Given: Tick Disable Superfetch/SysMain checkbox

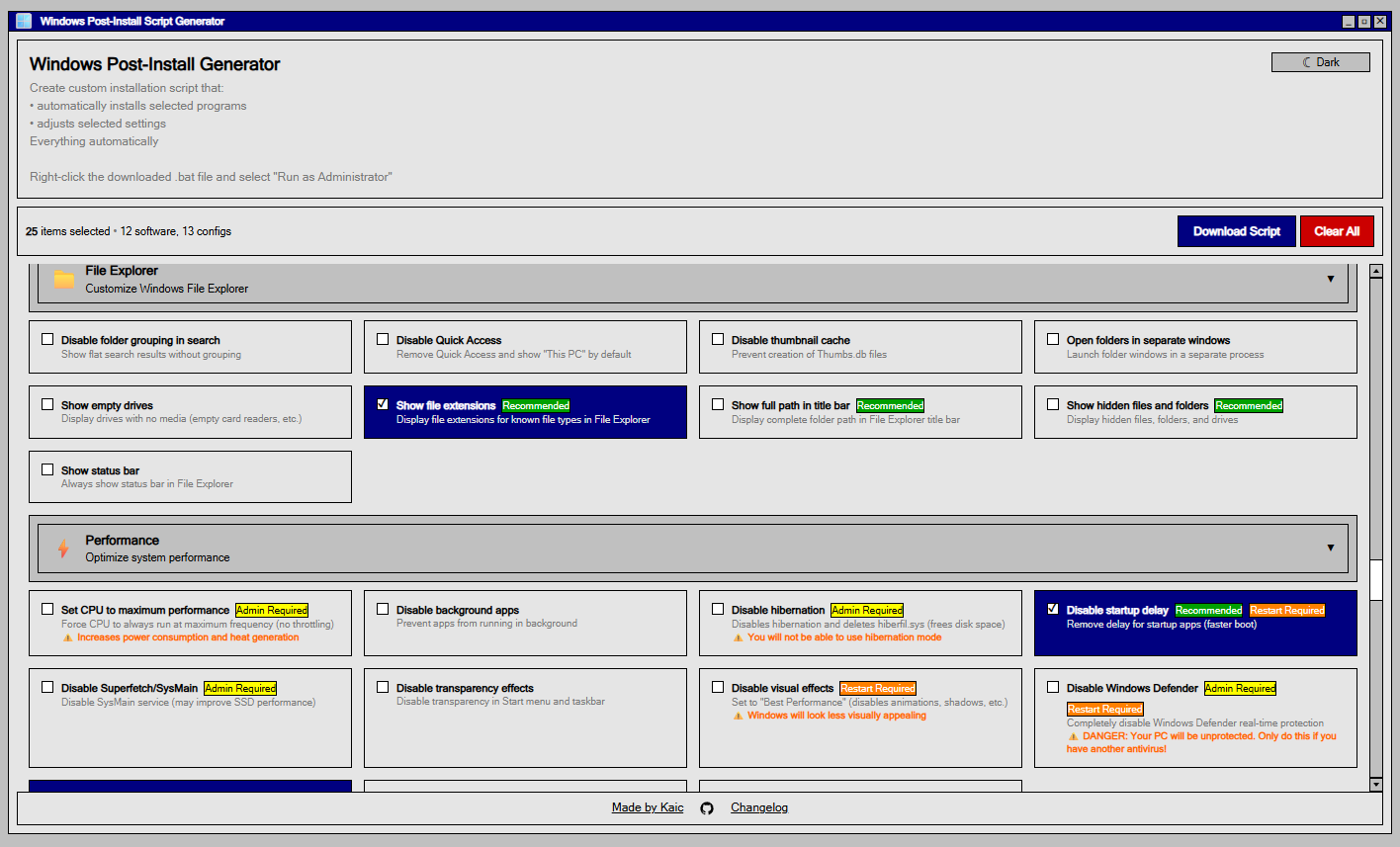Looking at the screenshot, I should pyautogui.click(x=47, y=687).
